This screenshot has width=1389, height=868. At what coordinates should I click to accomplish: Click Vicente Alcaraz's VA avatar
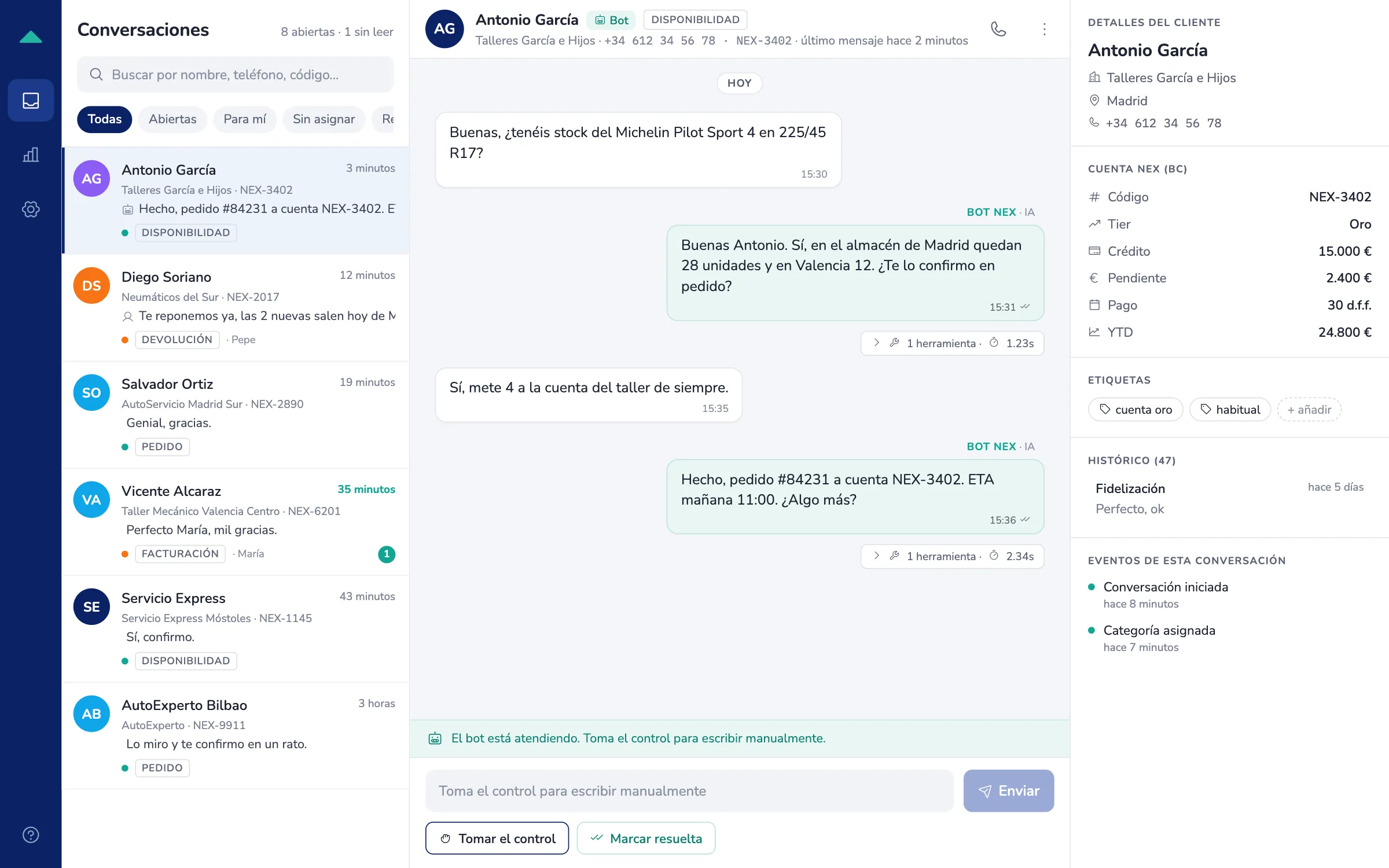(x=91, y=499)
